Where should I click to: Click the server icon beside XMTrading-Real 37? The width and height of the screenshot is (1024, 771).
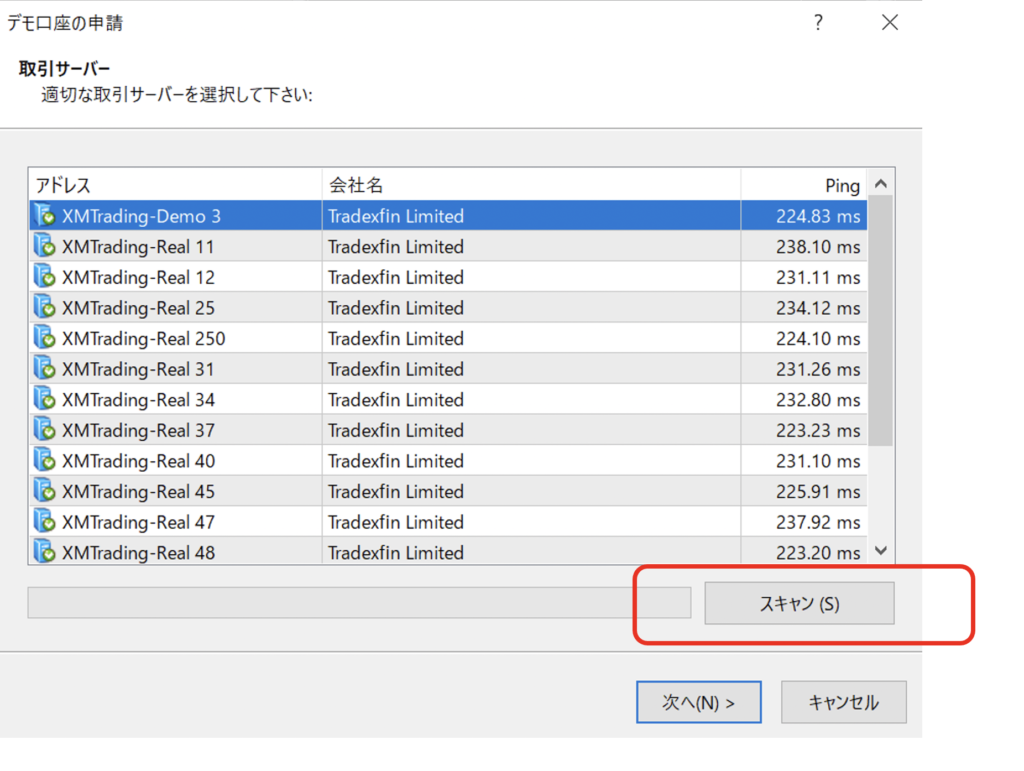coord(44,430)
